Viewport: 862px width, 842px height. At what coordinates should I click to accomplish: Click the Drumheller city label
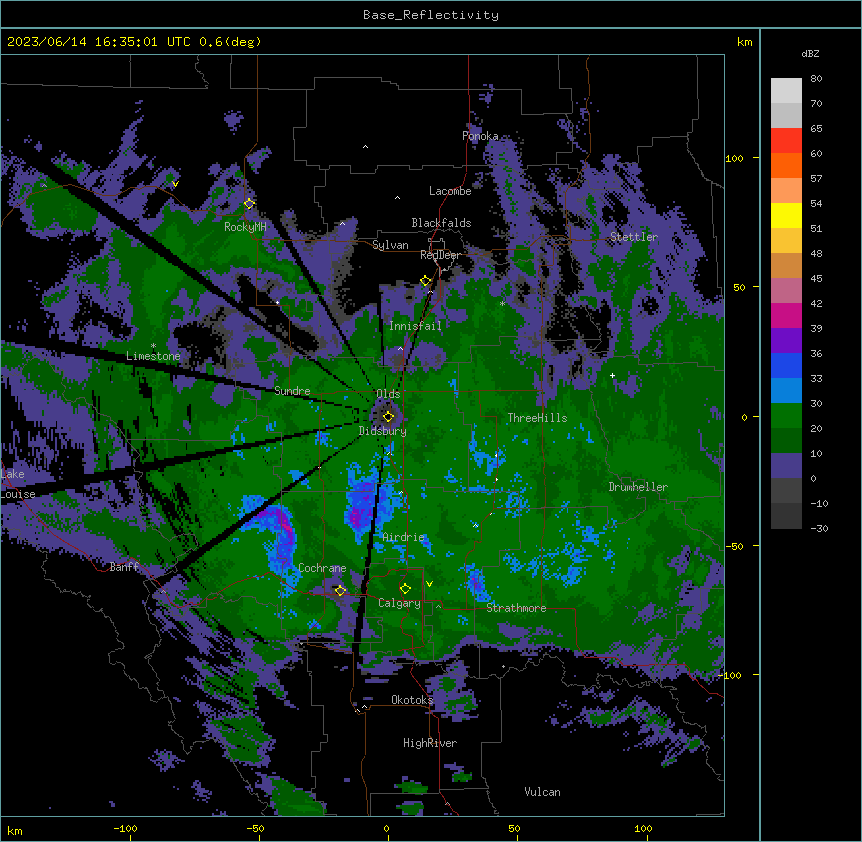pos(638,487)
